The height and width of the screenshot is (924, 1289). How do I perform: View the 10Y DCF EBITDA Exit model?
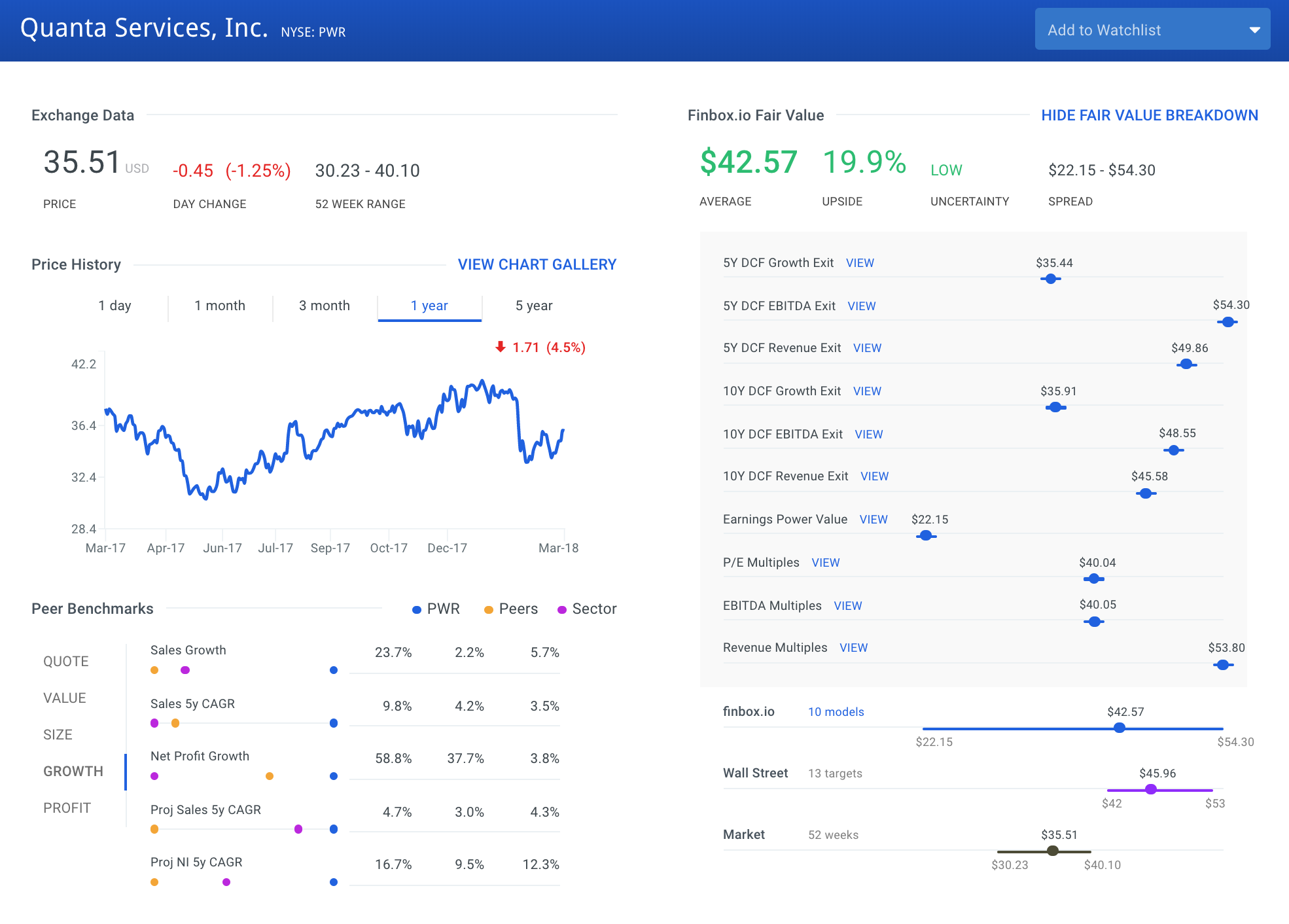(x=869, y=435)
